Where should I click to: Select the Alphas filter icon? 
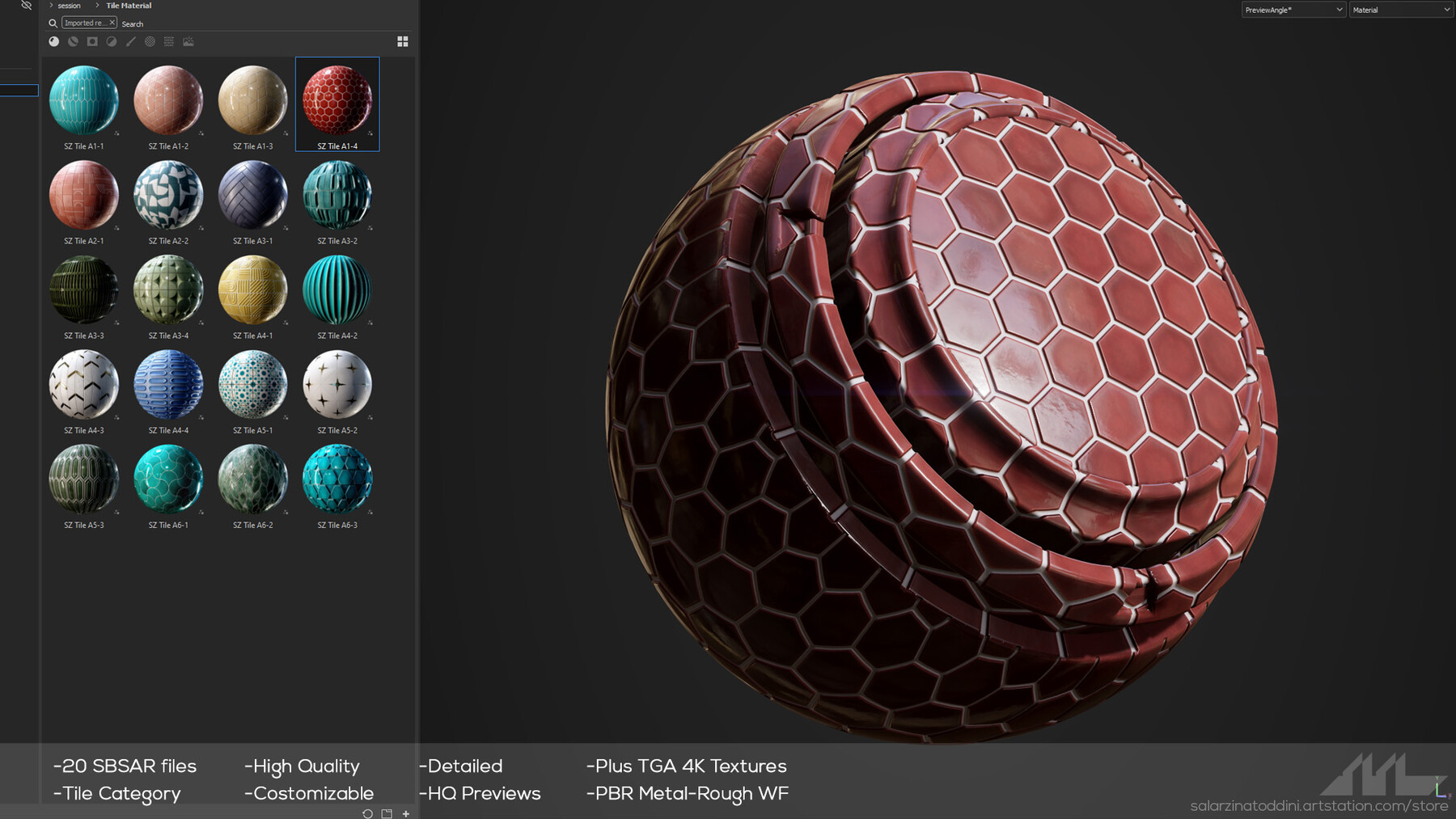pos(150,41)
